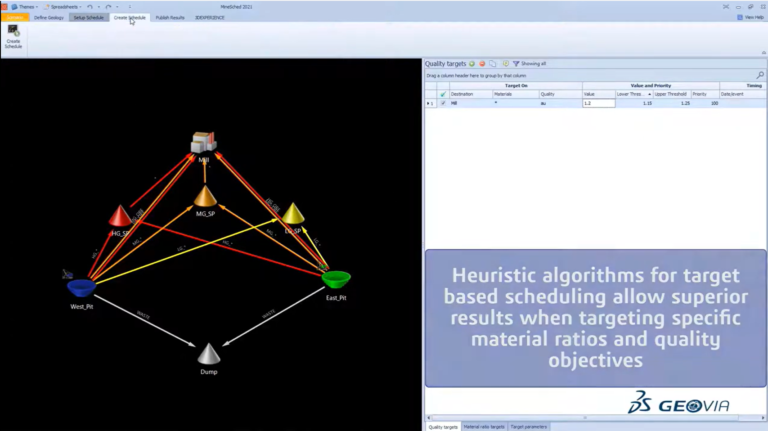Select the Dump grey cone node

[209, 354]
